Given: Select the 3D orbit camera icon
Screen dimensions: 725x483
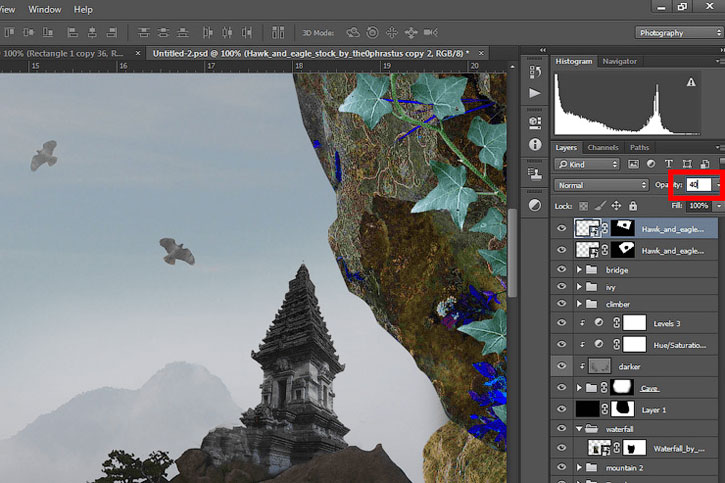Looking at the screenshot, I should pos(353,32).
